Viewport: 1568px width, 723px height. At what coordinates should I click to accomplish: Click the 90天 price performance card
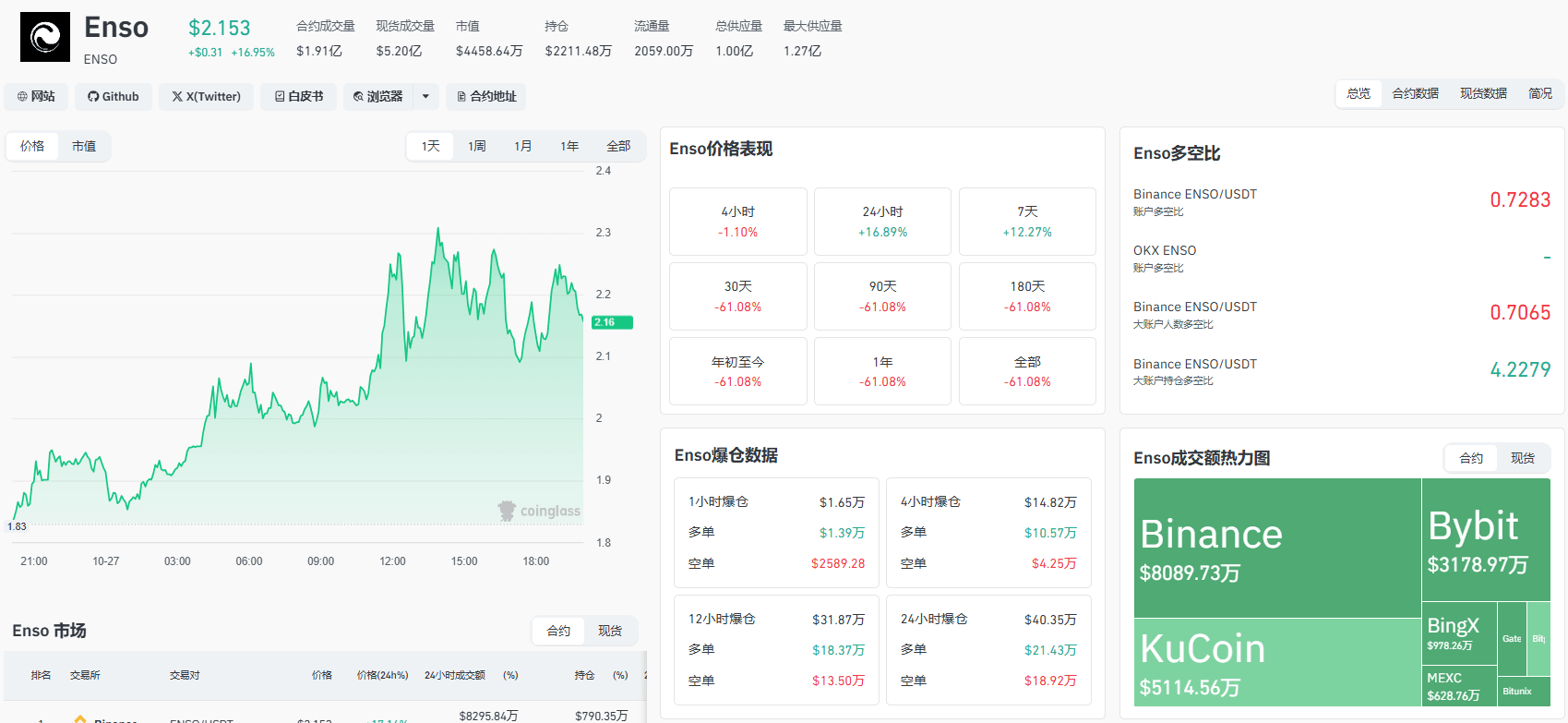click(x=882, y=296)
